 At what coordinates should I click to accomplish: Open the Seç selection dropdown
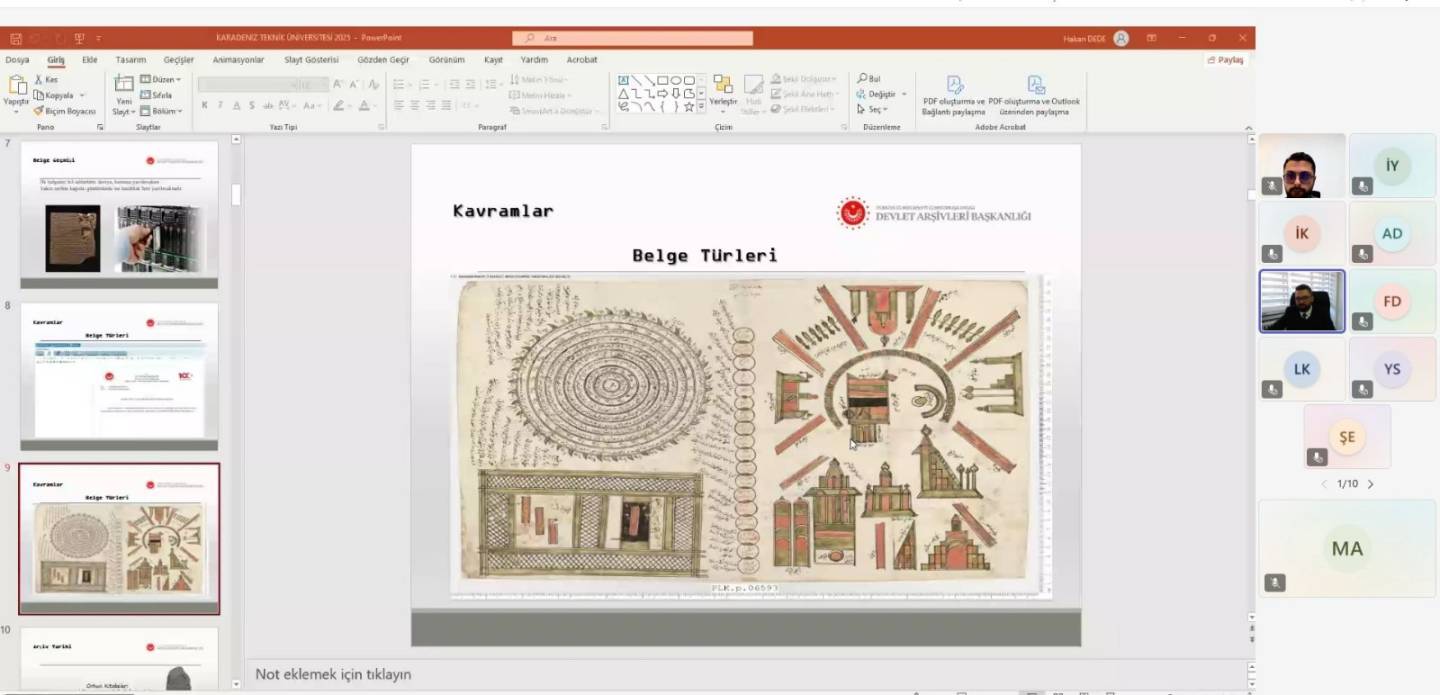point(872,109)
